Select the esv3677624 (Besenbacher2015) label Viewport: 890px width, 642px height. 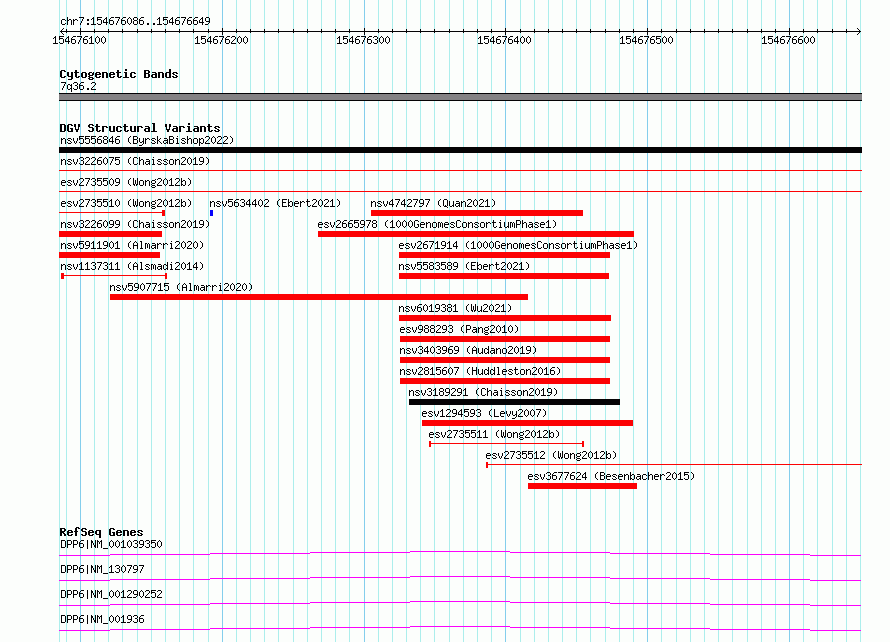[x=611, y=476]
